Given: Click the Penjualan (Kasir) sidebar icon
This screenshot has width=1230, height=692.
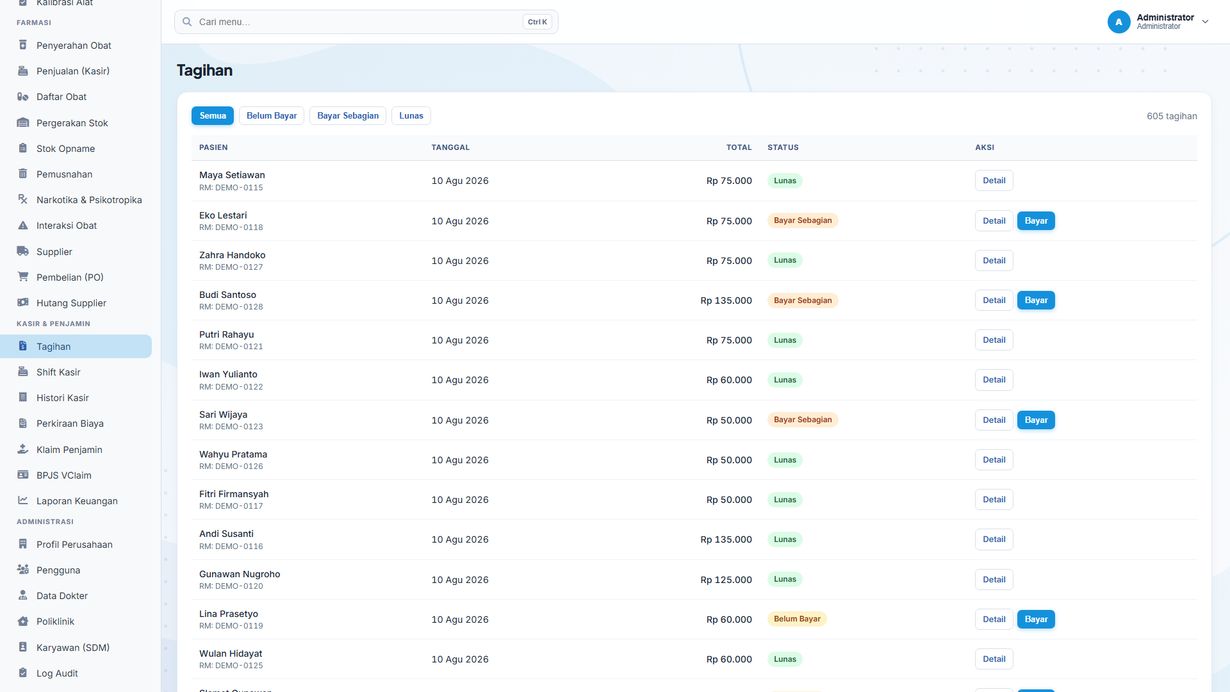Looking at the screenshot, I should click(23, 71).
